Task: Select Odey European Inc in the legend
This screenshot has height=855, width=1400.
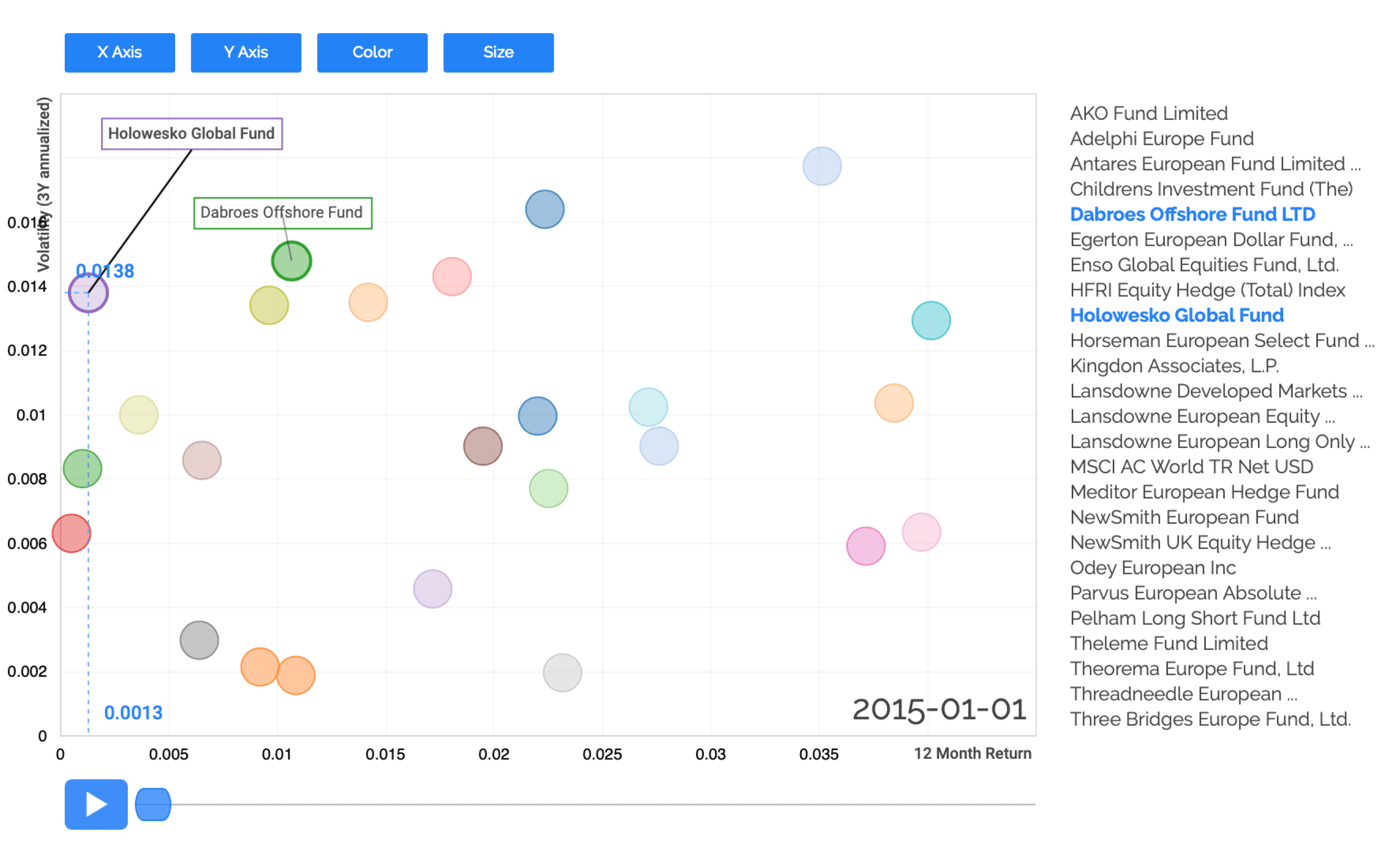Action: 1152,568
